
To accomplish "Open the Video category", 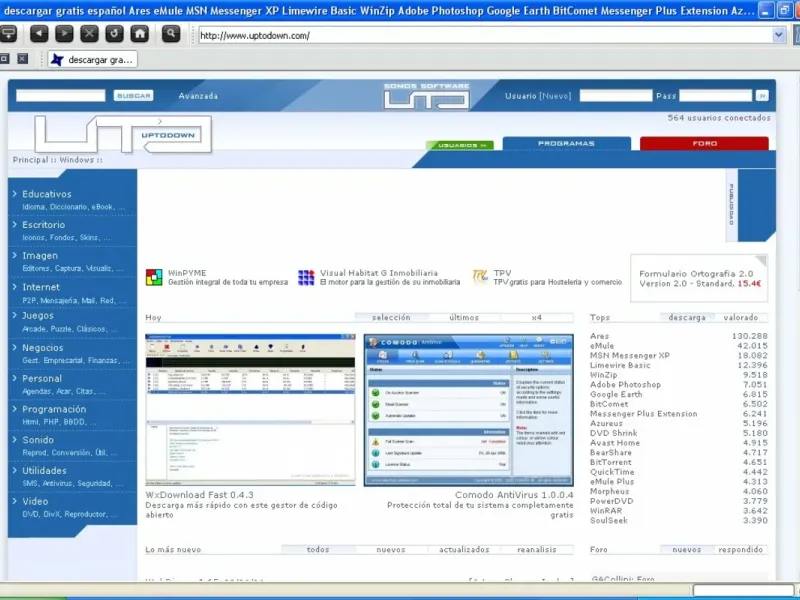I will click(x=35, y=501).
